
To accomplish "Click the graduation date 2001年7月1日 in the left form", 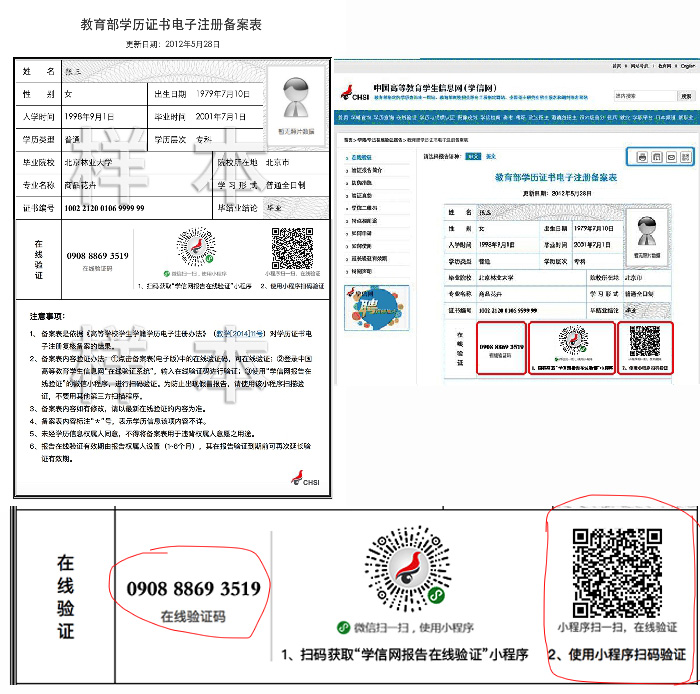I will [221, 117].
